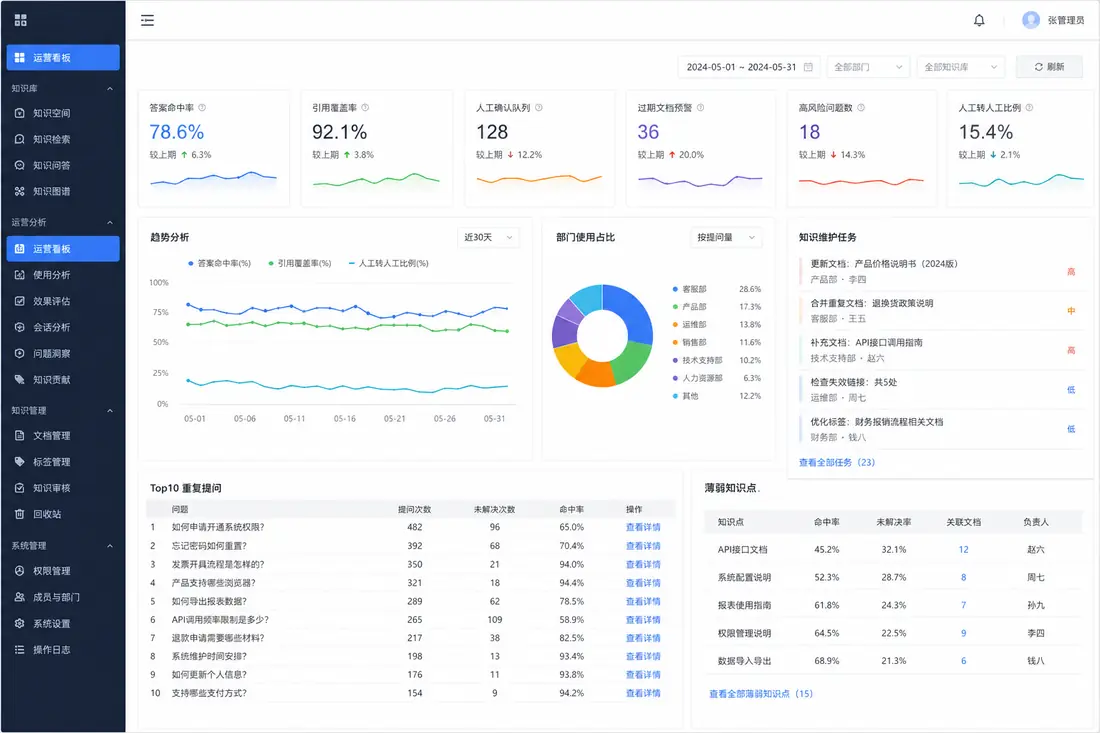Image resolution: width=1100 pixels, height=733 pixels.
Task: Click the info icon beside 过期文档预警
Action: (x=700, y=107)
